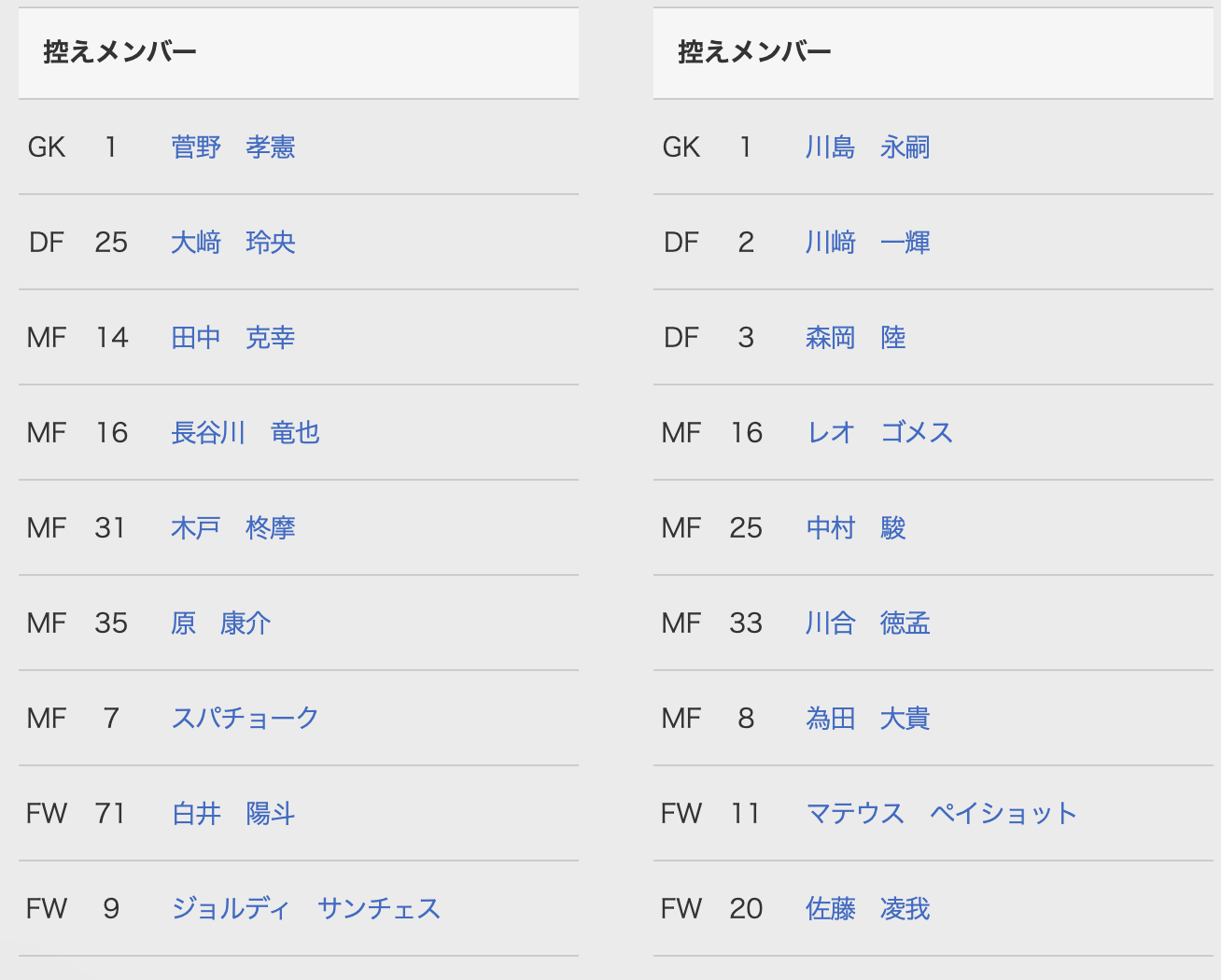The width and height of the screenshot is (1221, 980).
Task: Click right 控えメンバー header
Action: (x=754, y=52)
